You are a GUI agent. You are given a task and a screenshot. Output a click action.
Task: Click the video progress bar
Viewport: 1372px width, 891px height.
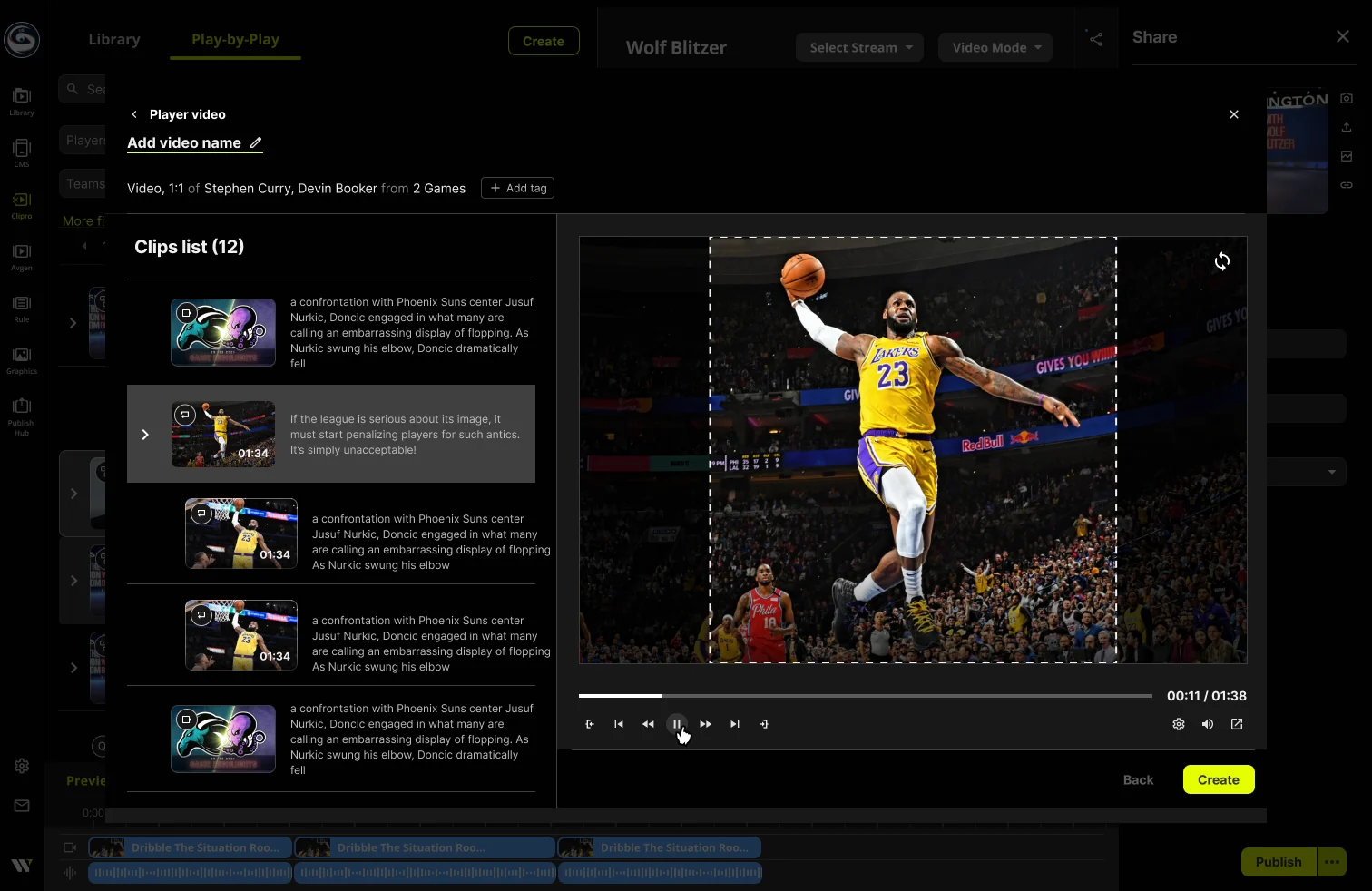pyautogui.click(x=866, y=696)
